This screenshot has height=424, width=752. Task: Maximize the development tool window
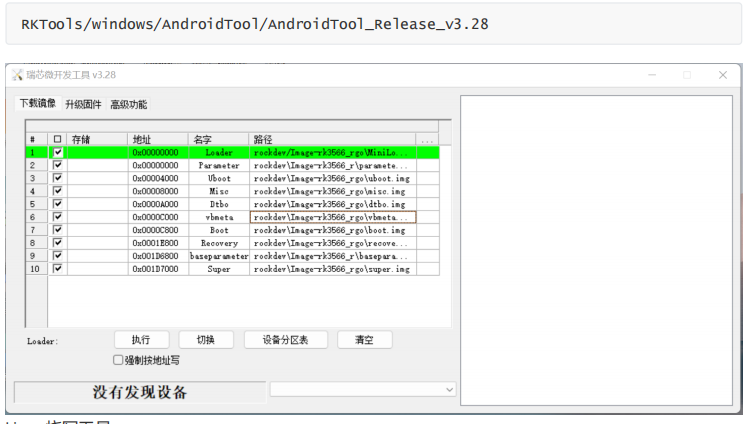click(687, 75)
